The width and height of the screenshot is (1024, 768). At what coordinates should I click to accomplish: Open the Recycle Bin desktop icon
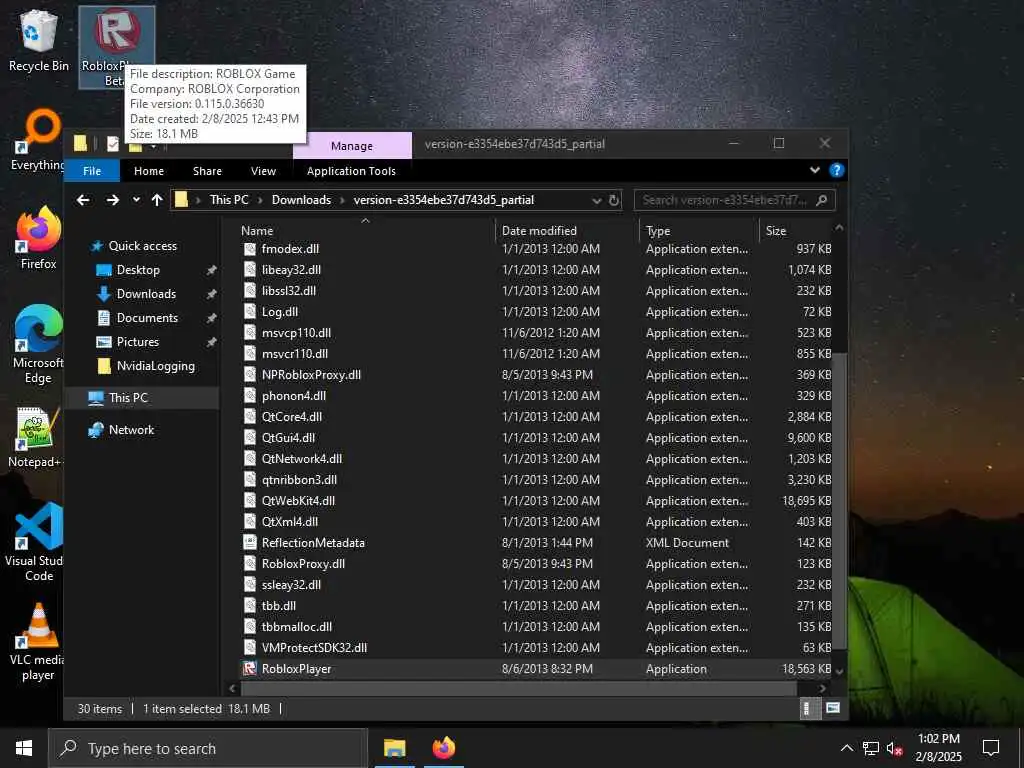[x=39, y=40]
